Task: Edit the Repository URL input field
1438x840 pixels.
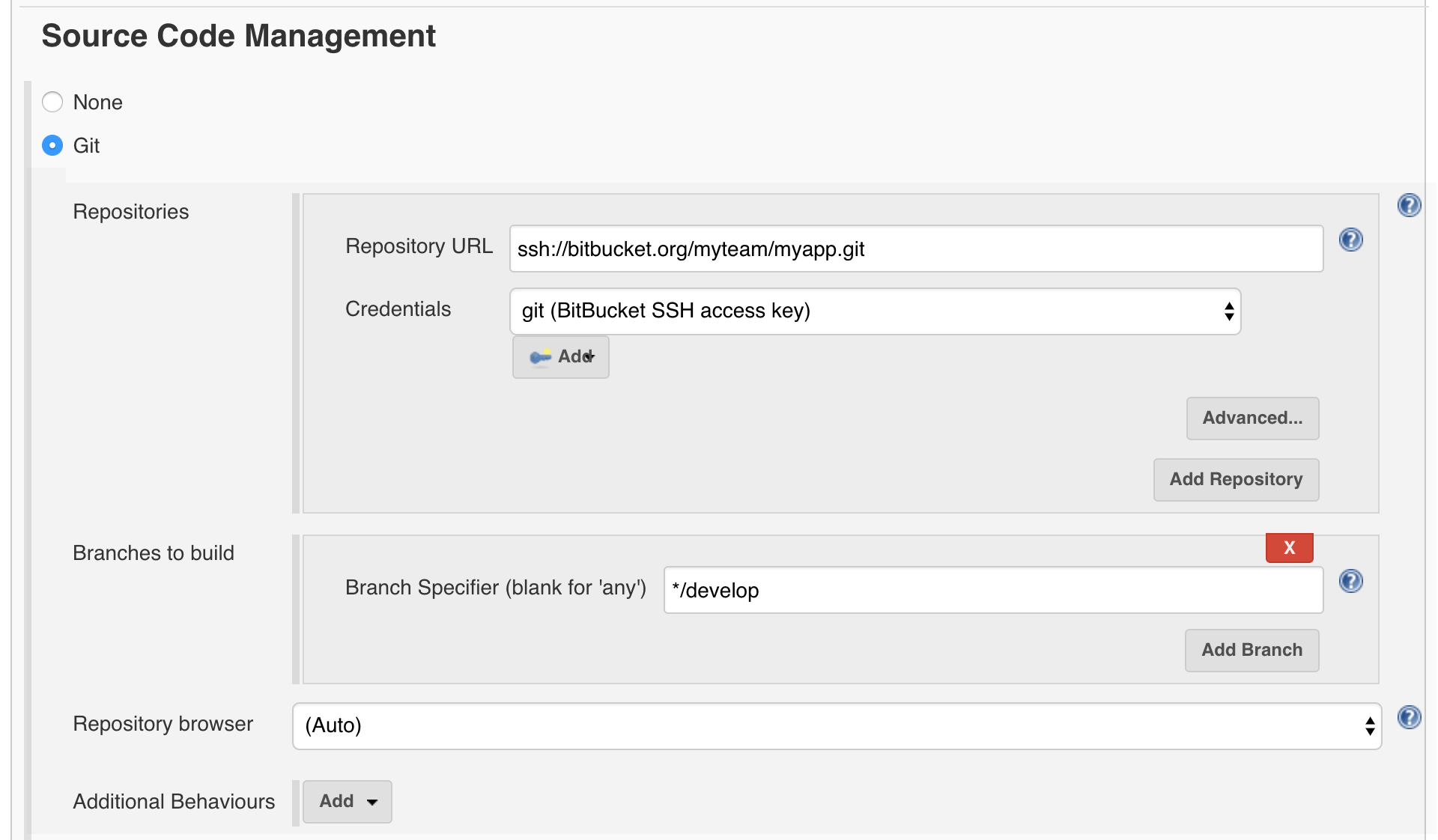Action: pyautogui.click(x=915, y=249)
